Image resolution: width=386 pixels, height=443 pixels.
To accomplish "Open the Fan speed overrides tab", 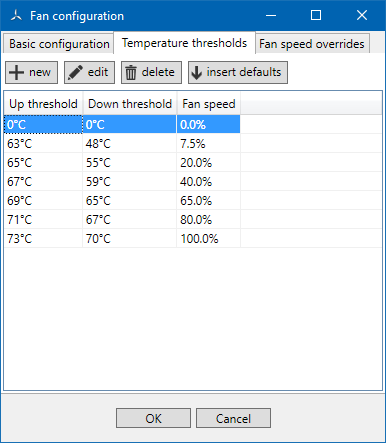I will click(312, 44).
